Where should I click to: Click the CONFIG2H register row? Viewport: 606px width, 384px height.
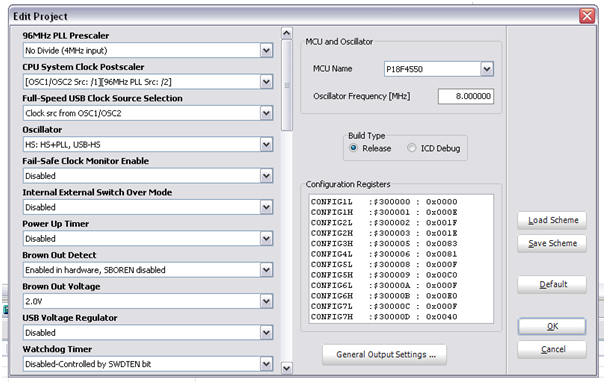384,233
